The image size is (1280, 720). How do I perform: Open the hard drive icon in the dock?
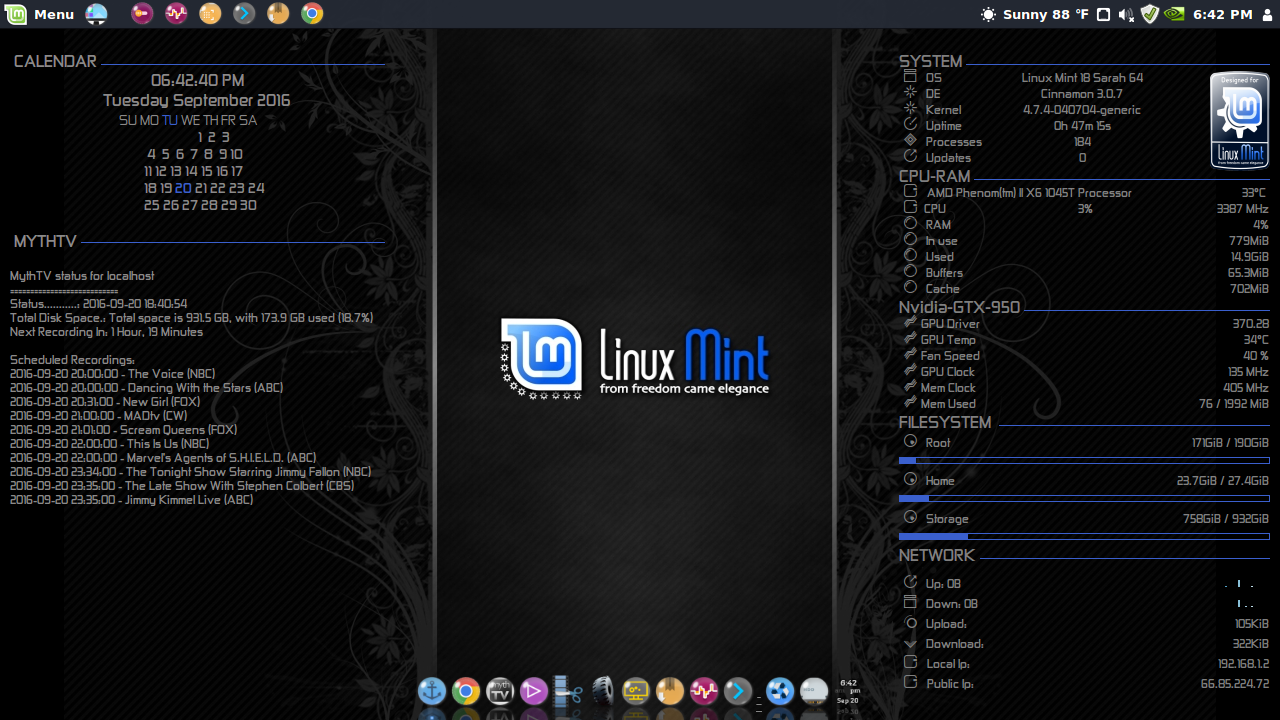[x=814, y=691]
